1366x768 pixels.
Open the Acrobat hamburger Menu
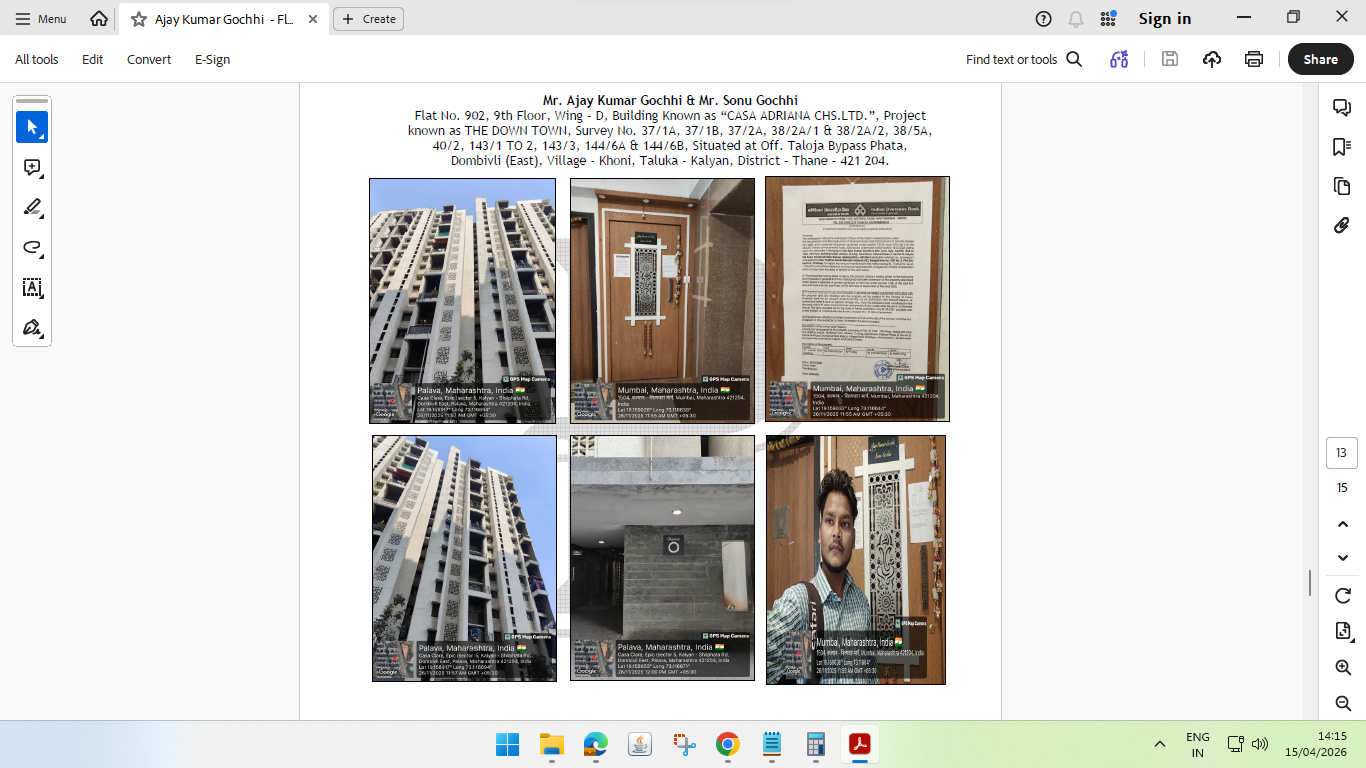[x=41, y=19]
